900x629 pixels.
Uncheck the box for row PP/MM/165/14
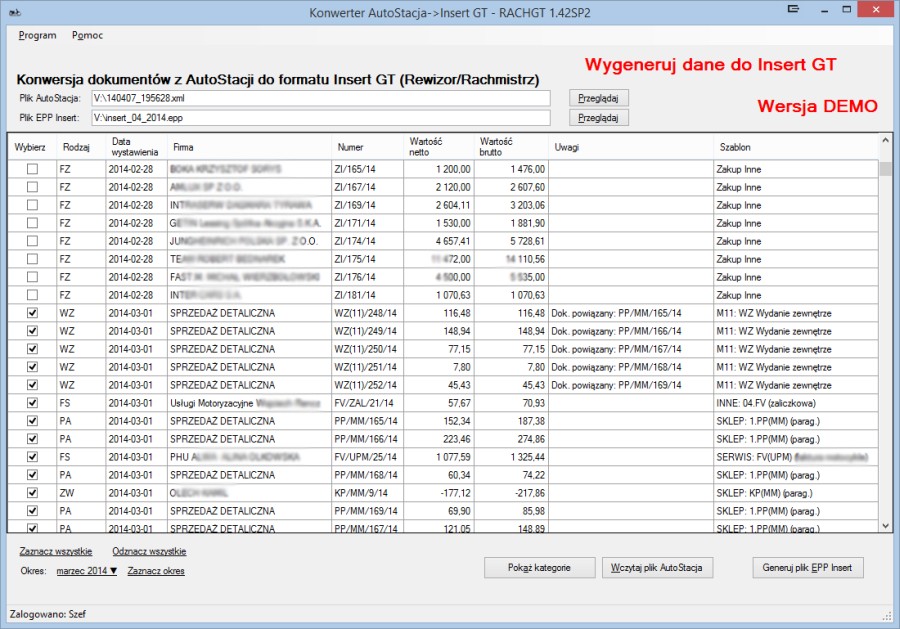[x=32, y=421]
